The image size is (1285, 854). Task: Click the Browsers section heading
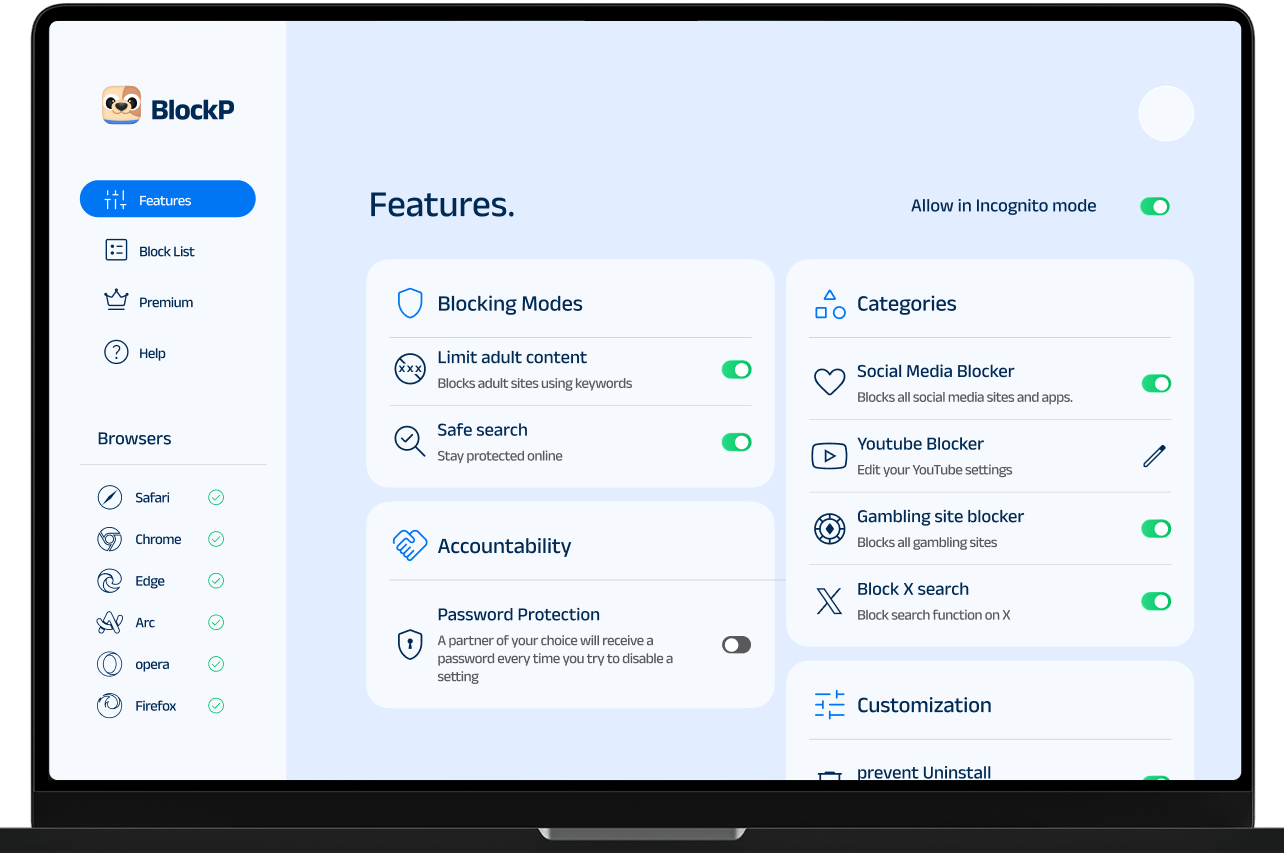[x=134, y=438]
